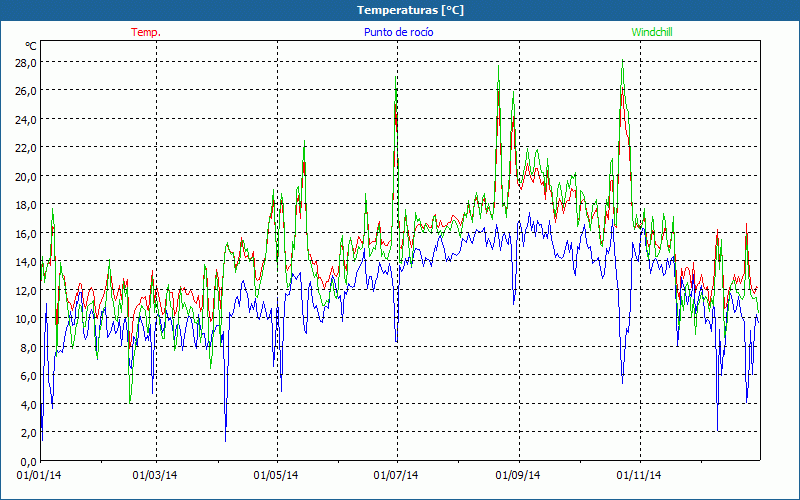800x500 pixels.
Task: Select the red Temp. legend label
Action: pyautogui.click(x=146, y=32)
